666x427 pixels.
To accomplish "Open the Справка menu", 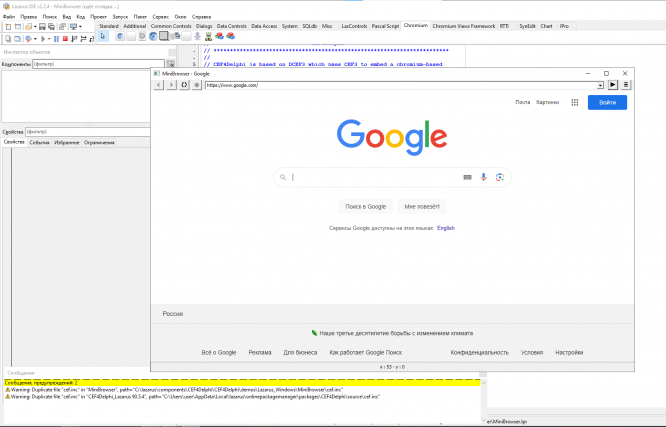I will click(201, 17).
